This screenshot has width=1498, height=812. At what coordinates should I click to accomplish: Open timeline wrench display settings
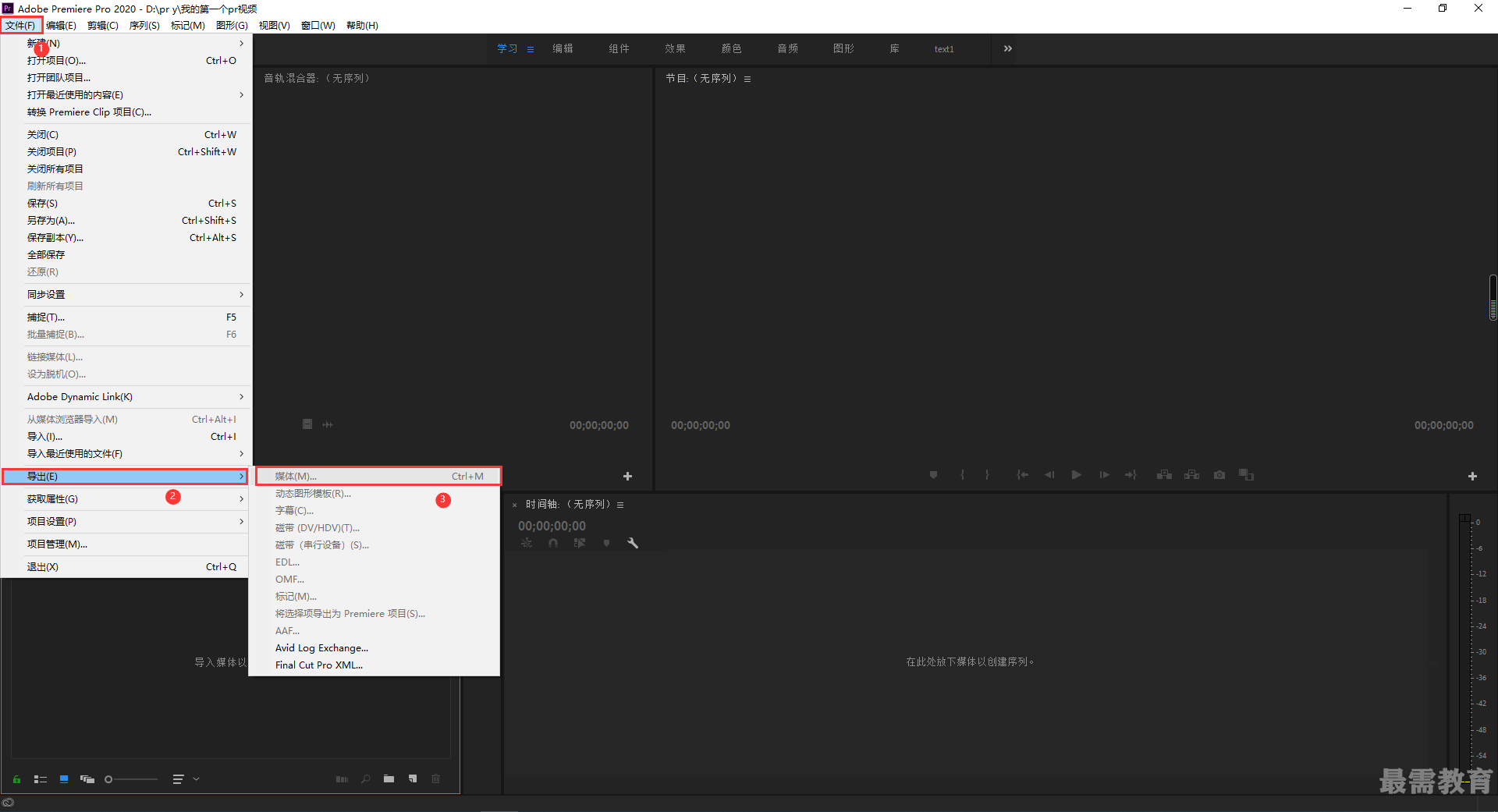(633, 543)
